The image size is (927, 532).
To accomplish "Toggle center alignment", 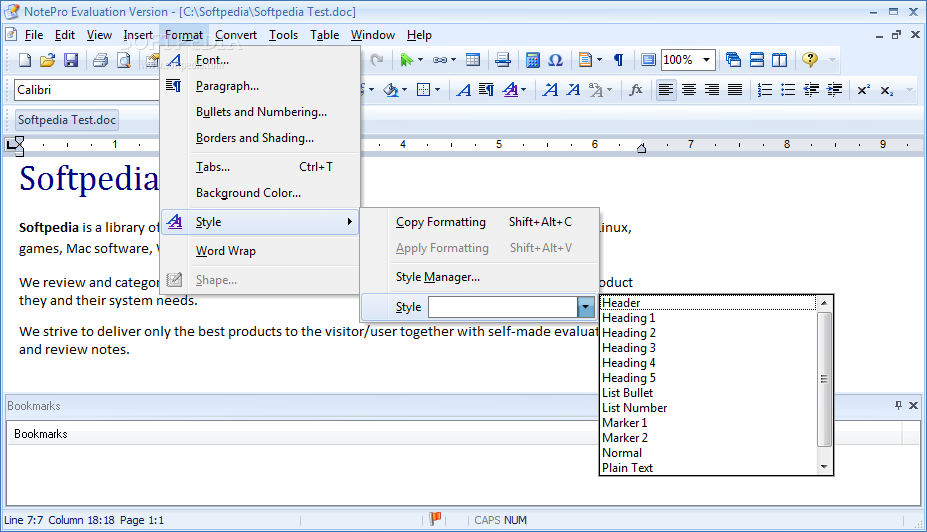I will point(689,90).
